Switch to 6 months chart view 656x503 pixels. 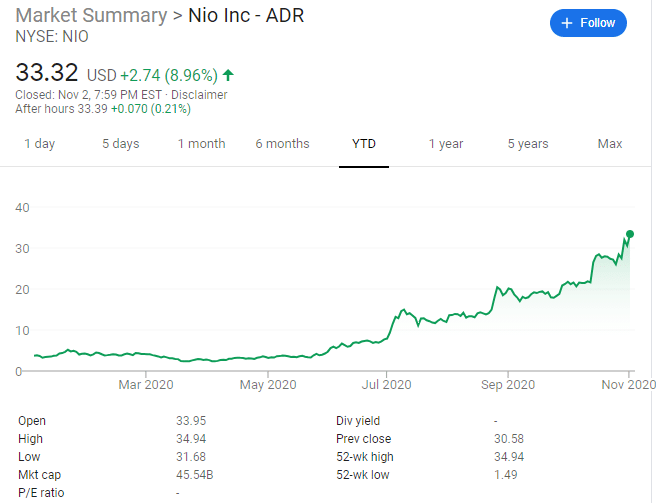click(282, 144)
